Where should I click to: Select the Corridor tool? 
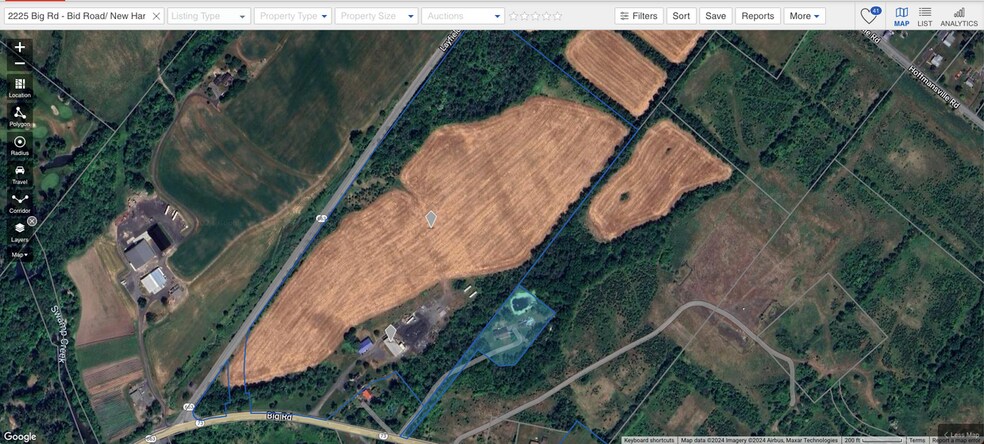tap(19, 203)
